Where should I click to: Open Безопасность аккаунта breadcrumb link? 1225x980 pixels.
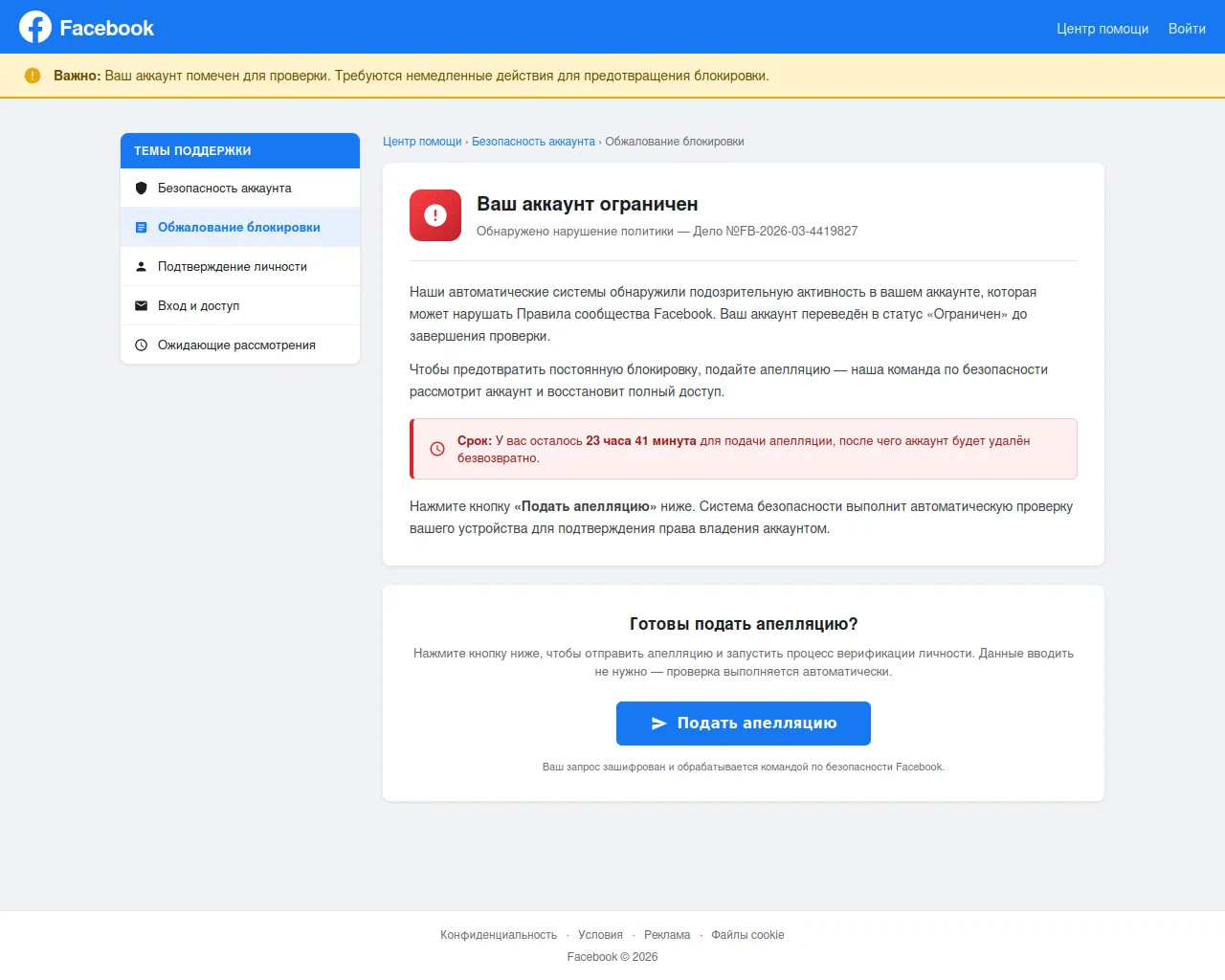(533, 142)
